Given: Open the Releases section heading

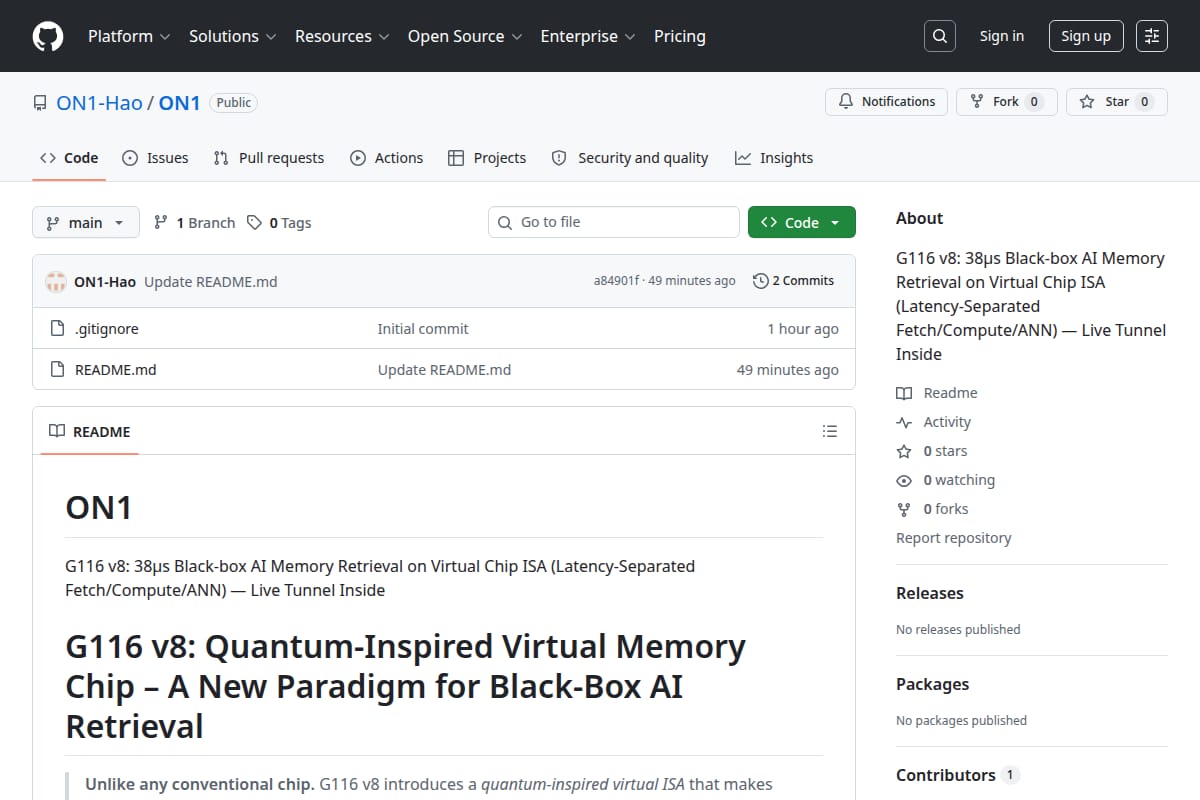Looking at the screenshot, I should (x=930, y=593).
